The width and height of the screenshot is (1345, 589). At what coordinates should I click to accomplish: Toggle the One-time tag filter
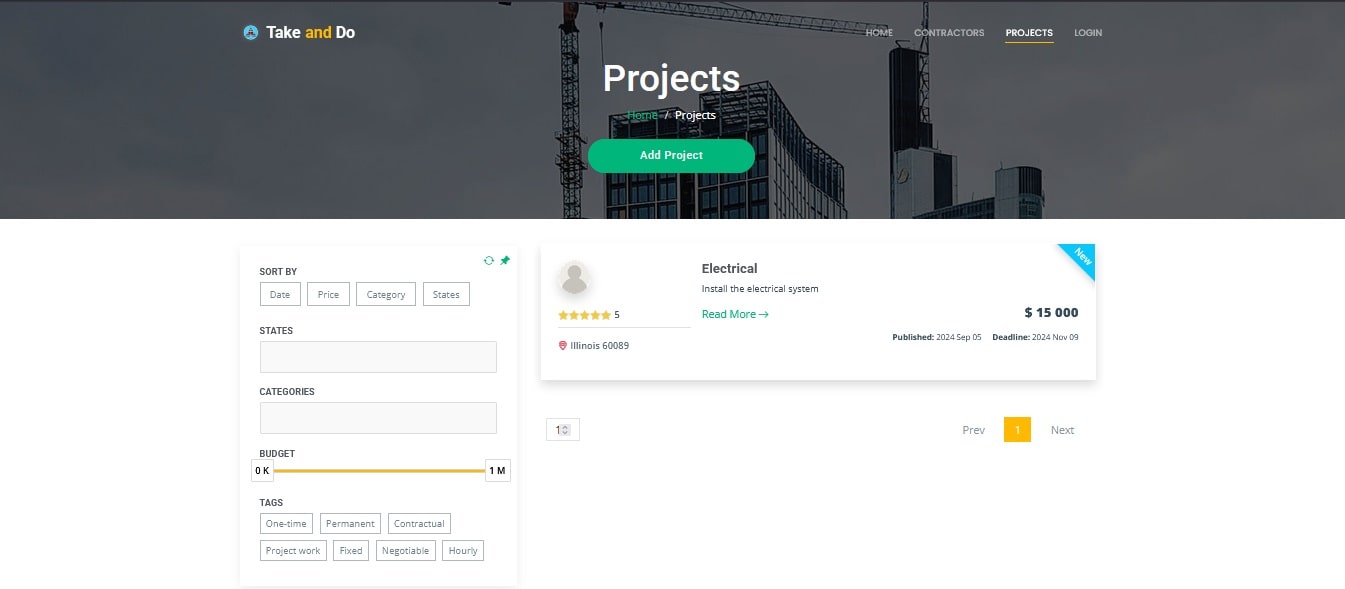pos(286,523)
